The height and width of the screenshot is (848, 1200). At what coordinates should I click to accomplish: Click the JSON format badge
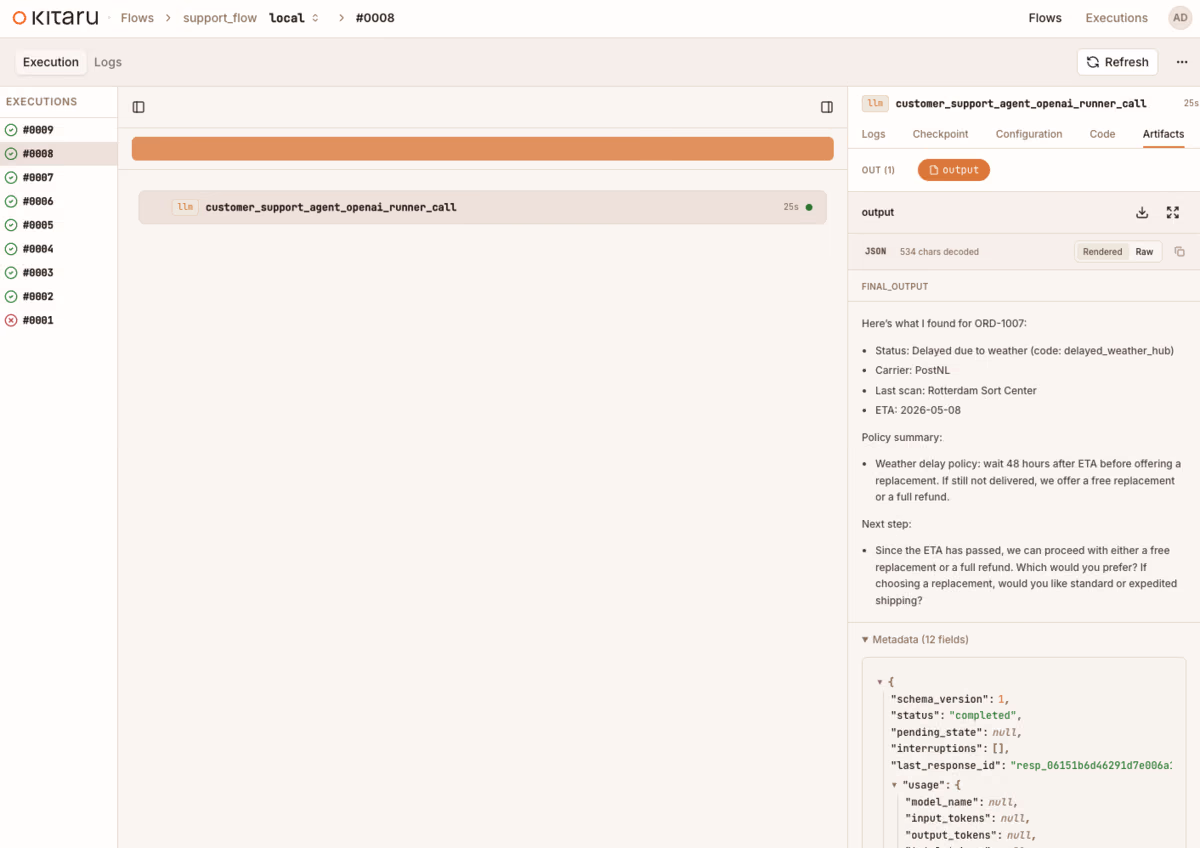875,252
